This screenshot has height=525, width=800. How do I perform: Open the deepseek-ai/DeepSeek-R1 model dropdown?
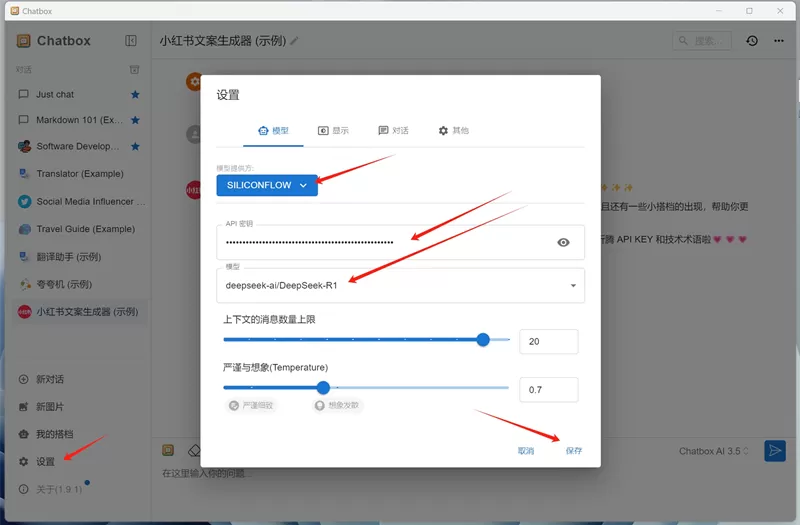click(401, 285)
